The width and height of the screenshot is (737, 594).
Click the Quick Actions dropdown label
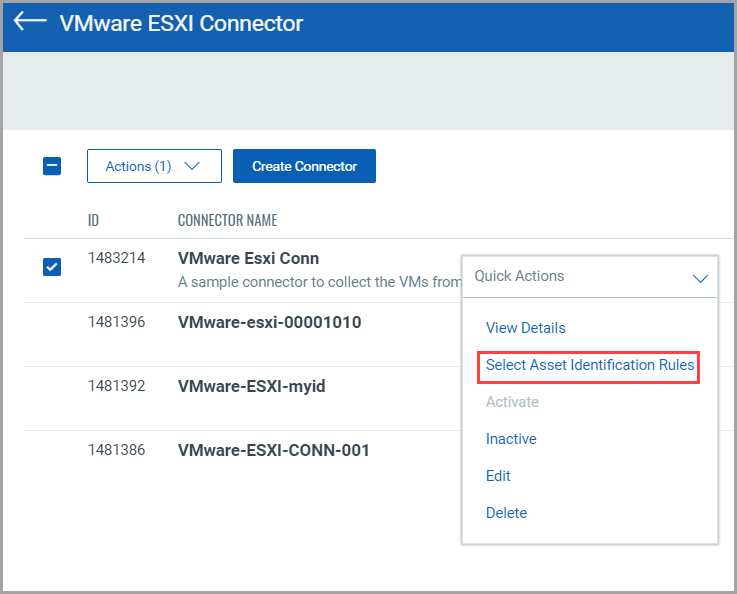[x=519, y=276]
